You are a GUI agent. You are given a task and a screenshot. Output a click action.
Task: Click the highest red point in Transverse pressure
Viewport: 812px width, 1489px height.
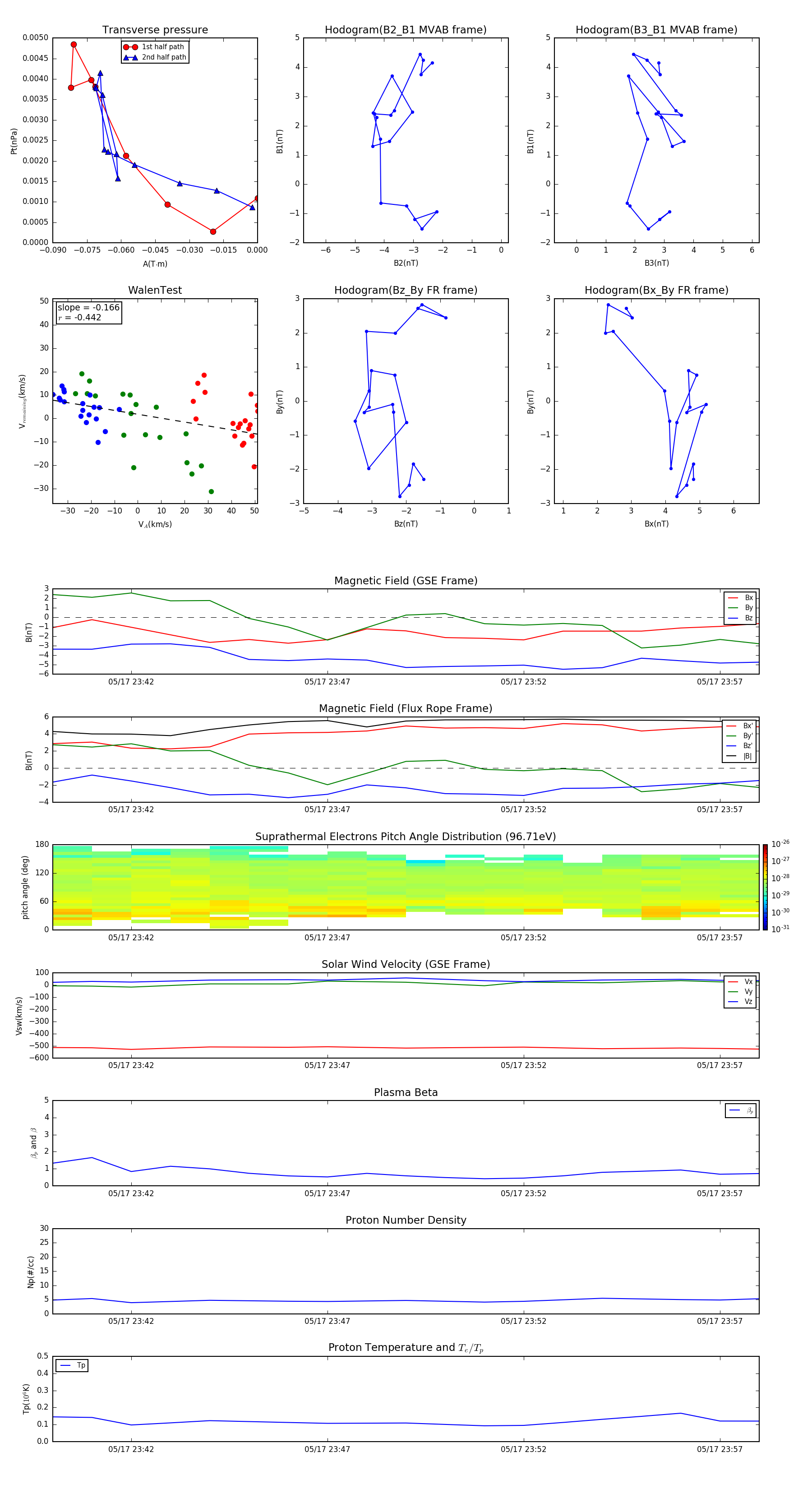point(74,45)
